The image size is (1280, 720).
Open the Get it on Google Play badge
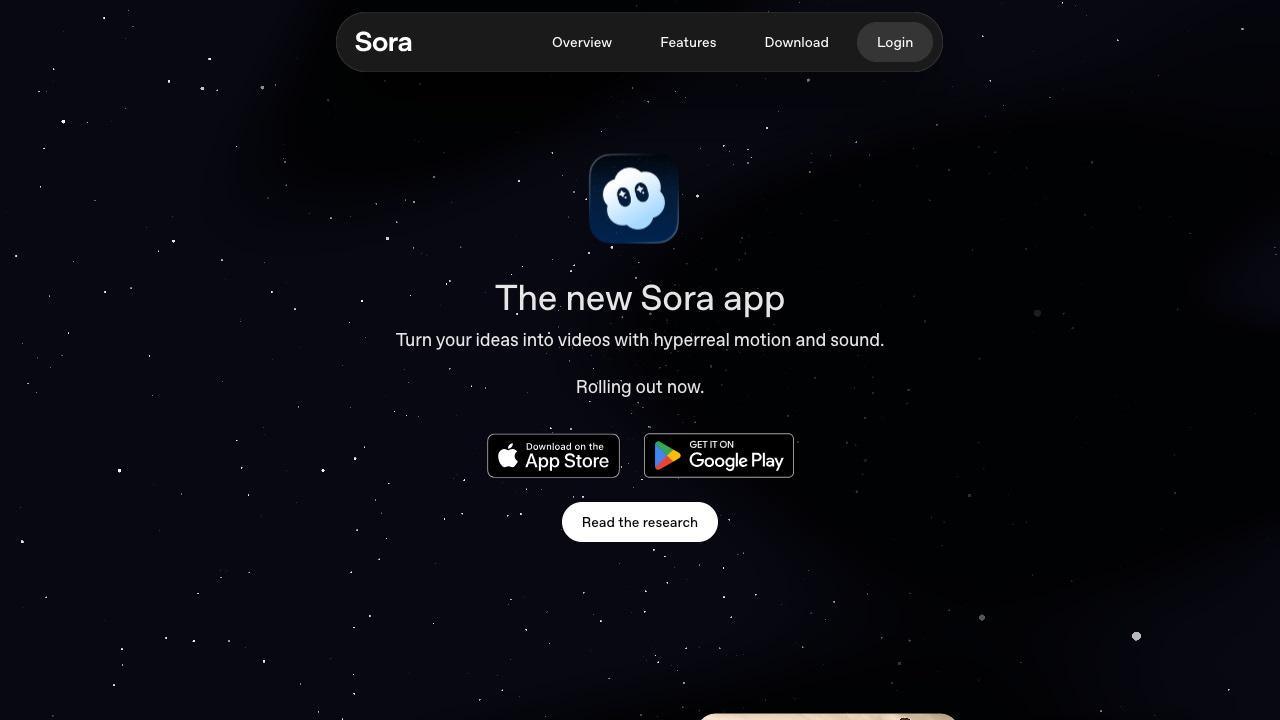coord(719,456)
